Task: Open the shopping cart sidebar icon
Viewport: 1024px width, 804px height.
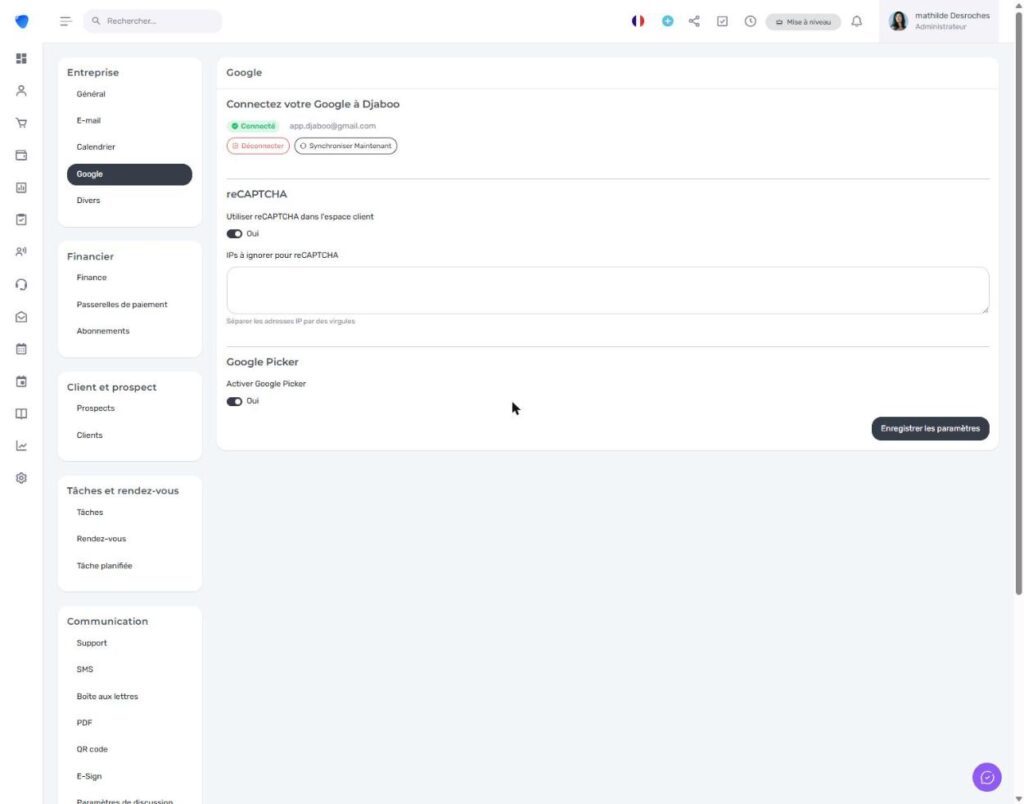Action: pyautogui.click(x=21, y=123)
